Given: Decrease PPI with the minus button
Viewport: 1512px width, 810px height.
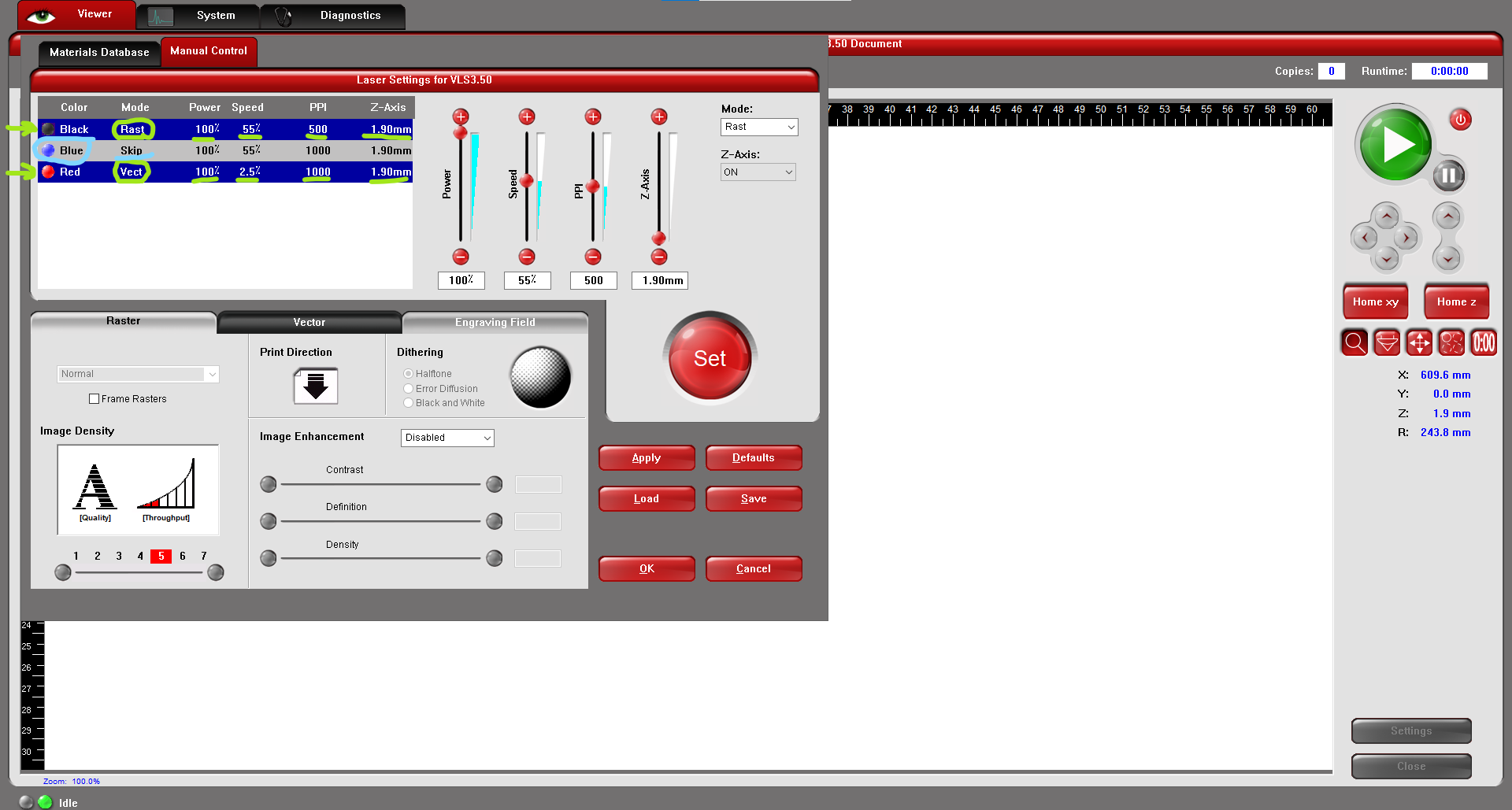Looking at the screenshot, I should [x=593, y=257].
